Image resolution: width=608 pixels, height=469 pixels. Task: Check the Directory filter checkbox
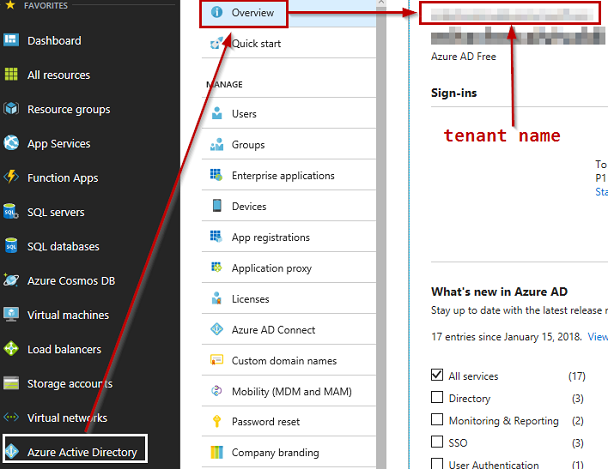point(437,397)
